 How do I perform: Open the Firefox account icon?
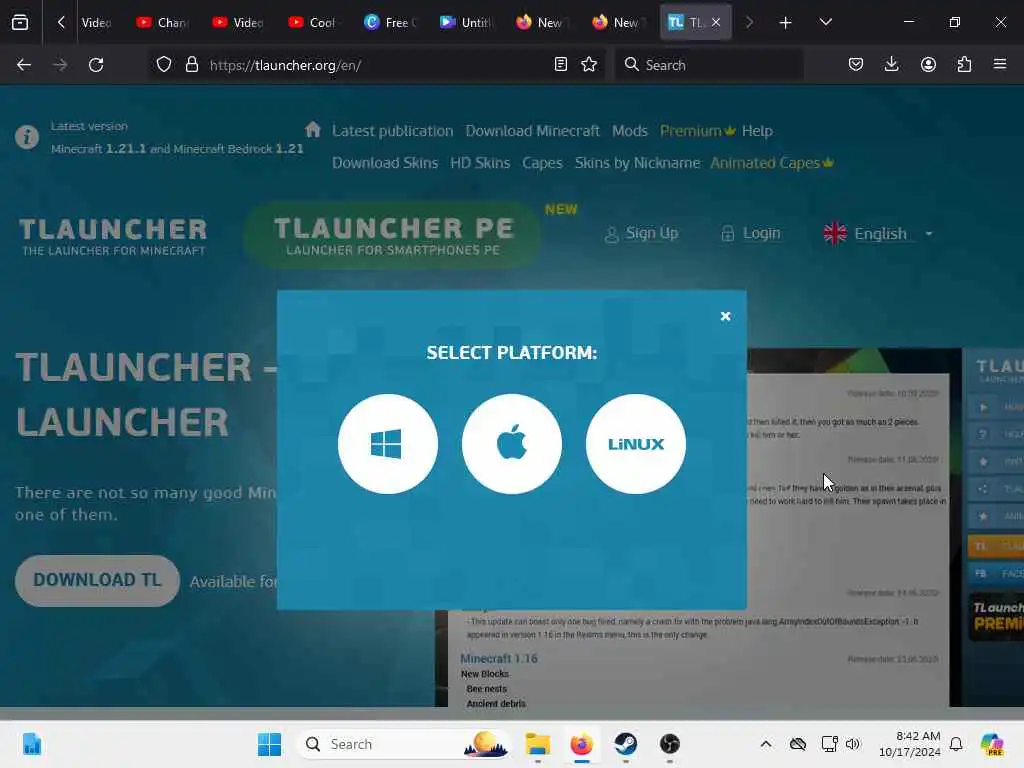coord(928,64)
